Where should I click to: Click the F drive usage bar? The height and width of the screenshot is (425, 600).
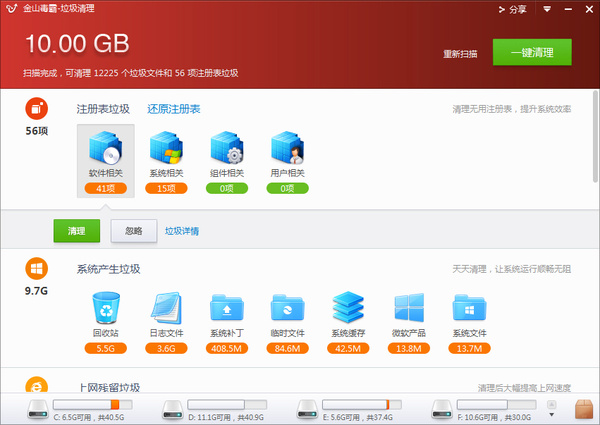496,404
